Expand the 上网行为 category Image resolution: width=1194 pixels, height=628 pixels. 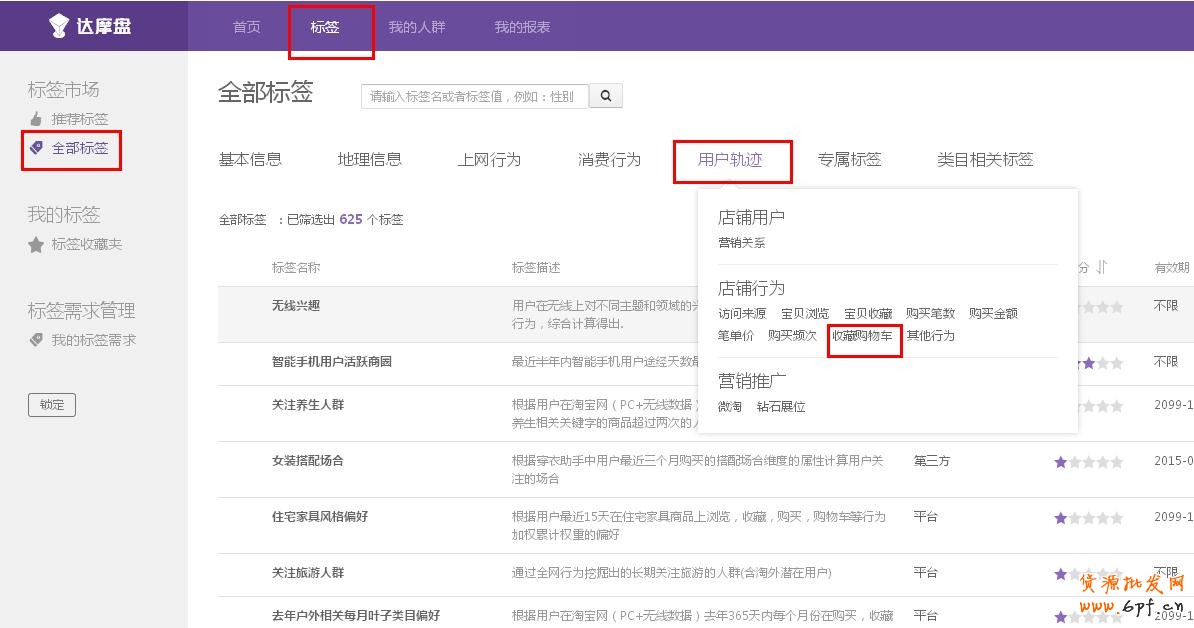489,160
